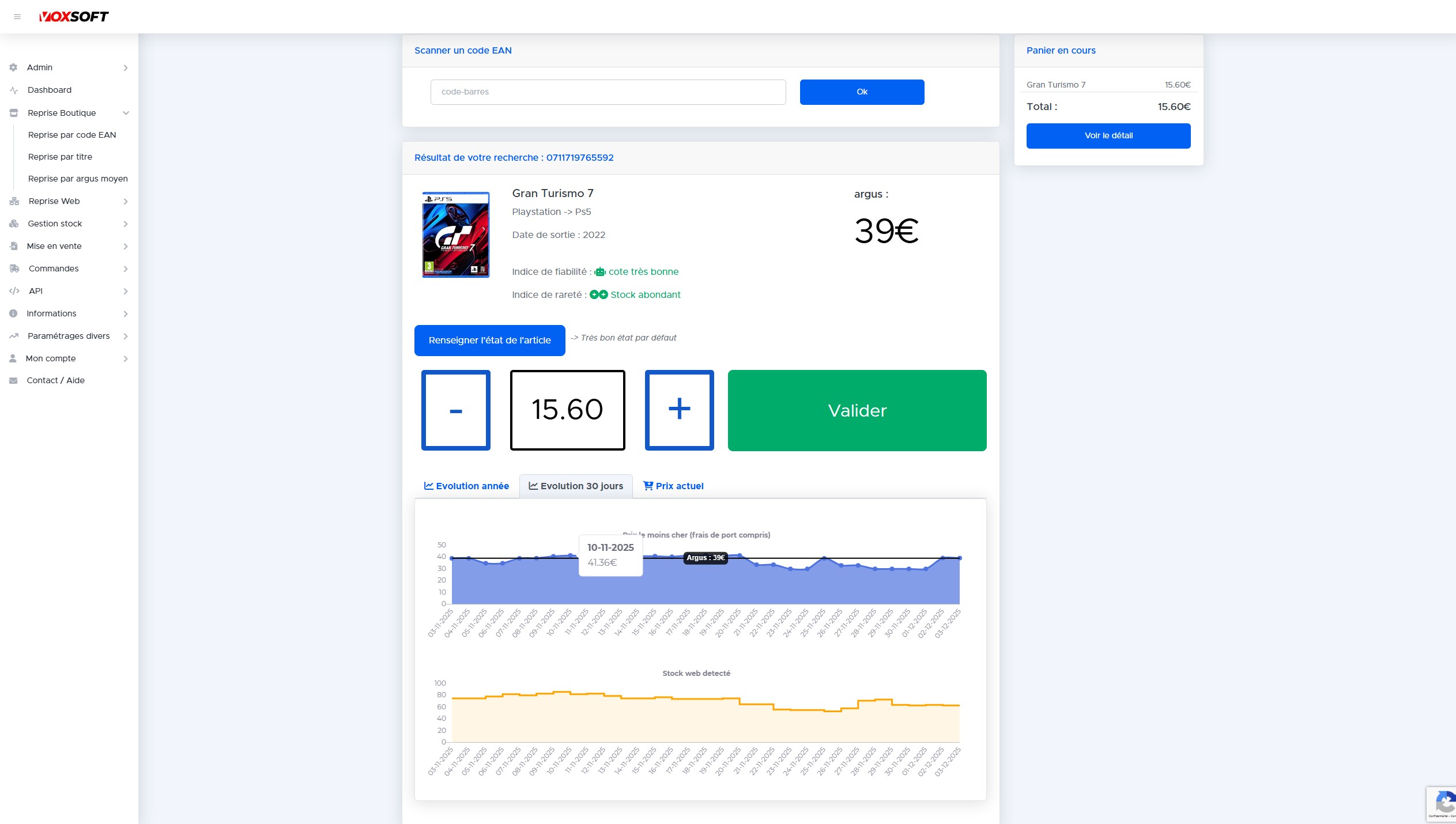The image size is (1456, 824).
Task: Toggle the hamburger sidebar menu icon
Action: pos(17,17)
